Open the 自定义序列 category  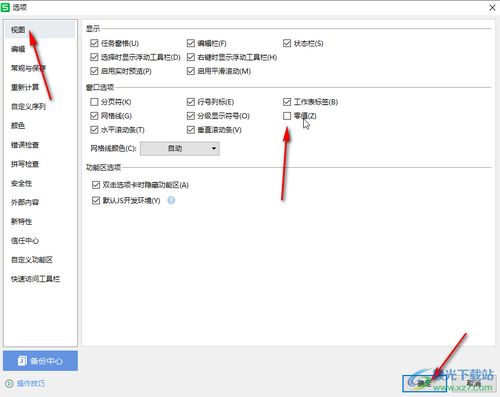[28, 107]
